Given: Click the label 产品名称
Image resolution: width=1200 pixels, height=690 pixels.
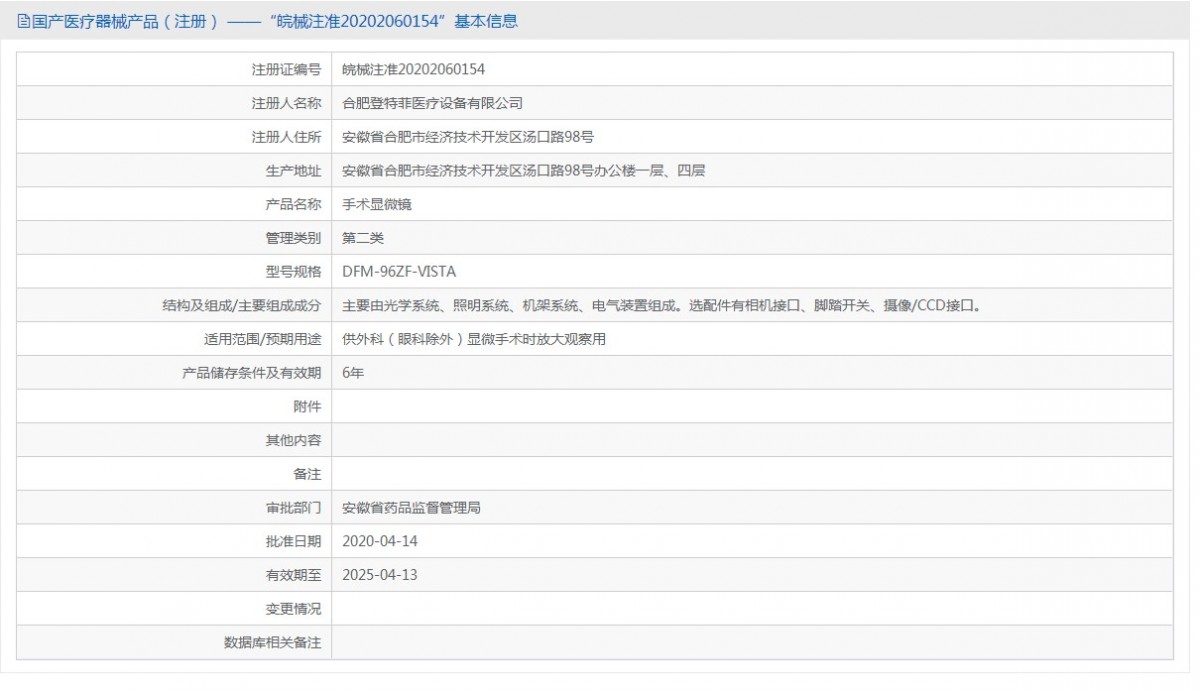Looking at the screenshot, I should [x=293, y=204].
